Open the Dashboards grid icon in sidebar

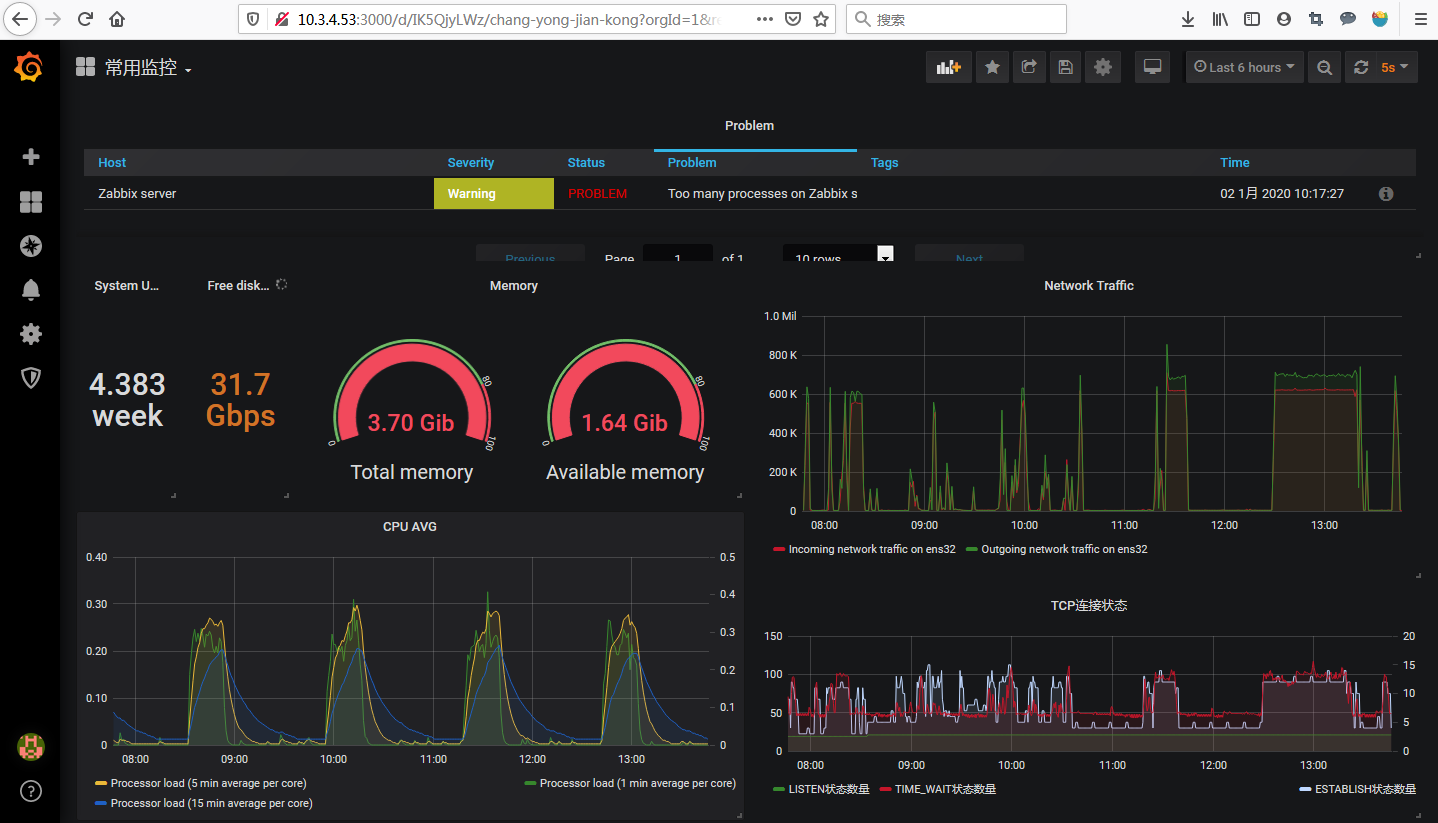pos(31,202)
